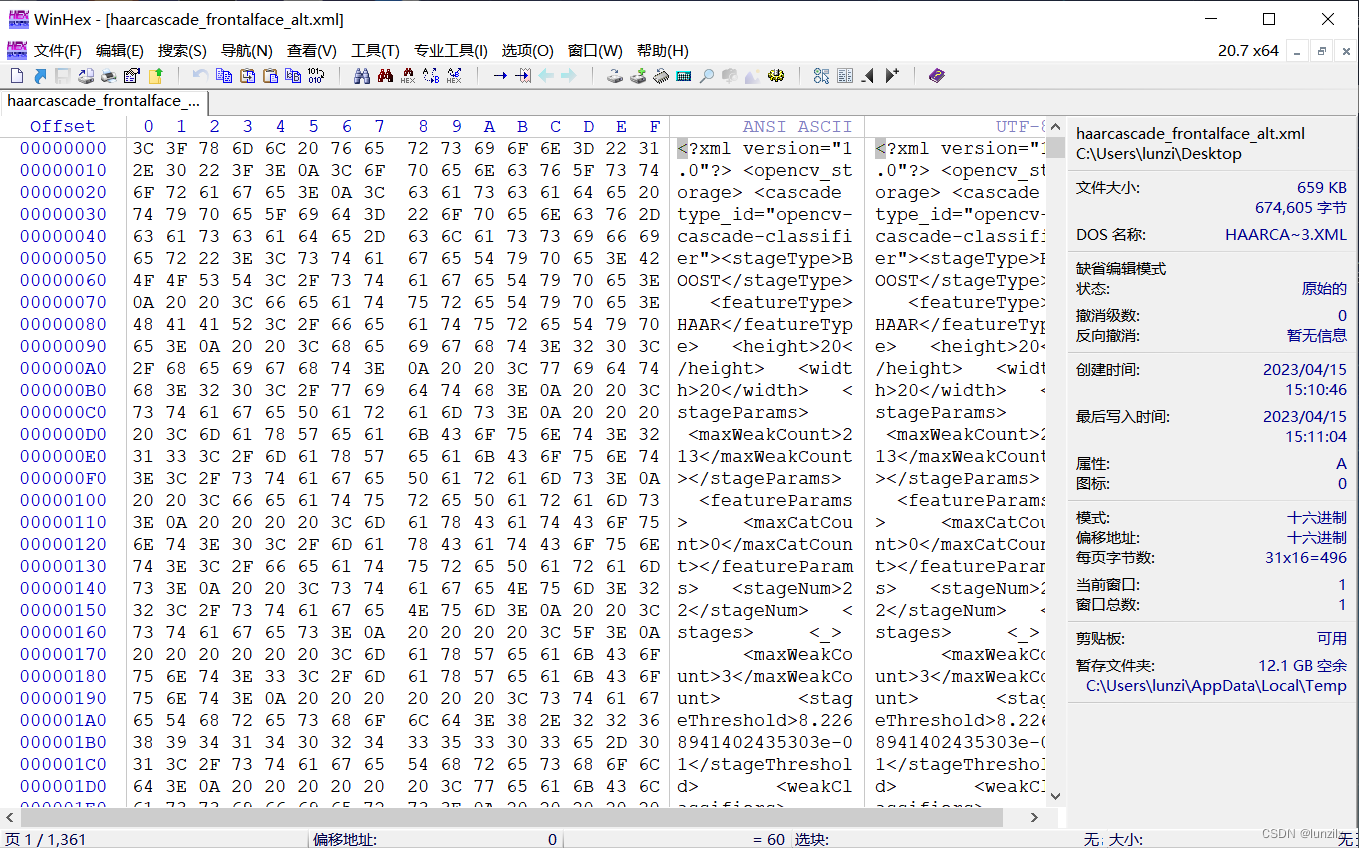Open the Calculator toolbar icon
Viewport: 1359px width, 848px height.
click(x=684, y=76)
